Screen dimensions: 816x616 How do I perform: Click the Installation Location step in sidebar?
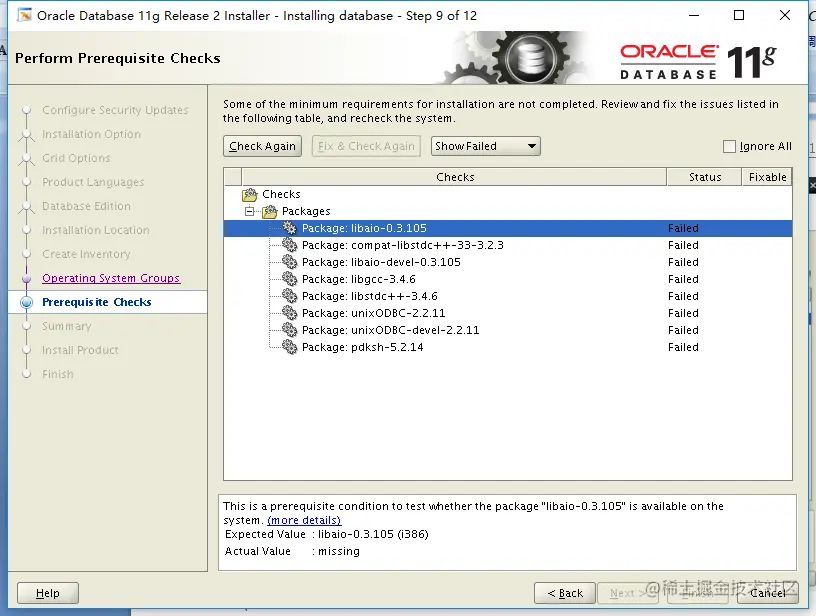coord(96,230)
